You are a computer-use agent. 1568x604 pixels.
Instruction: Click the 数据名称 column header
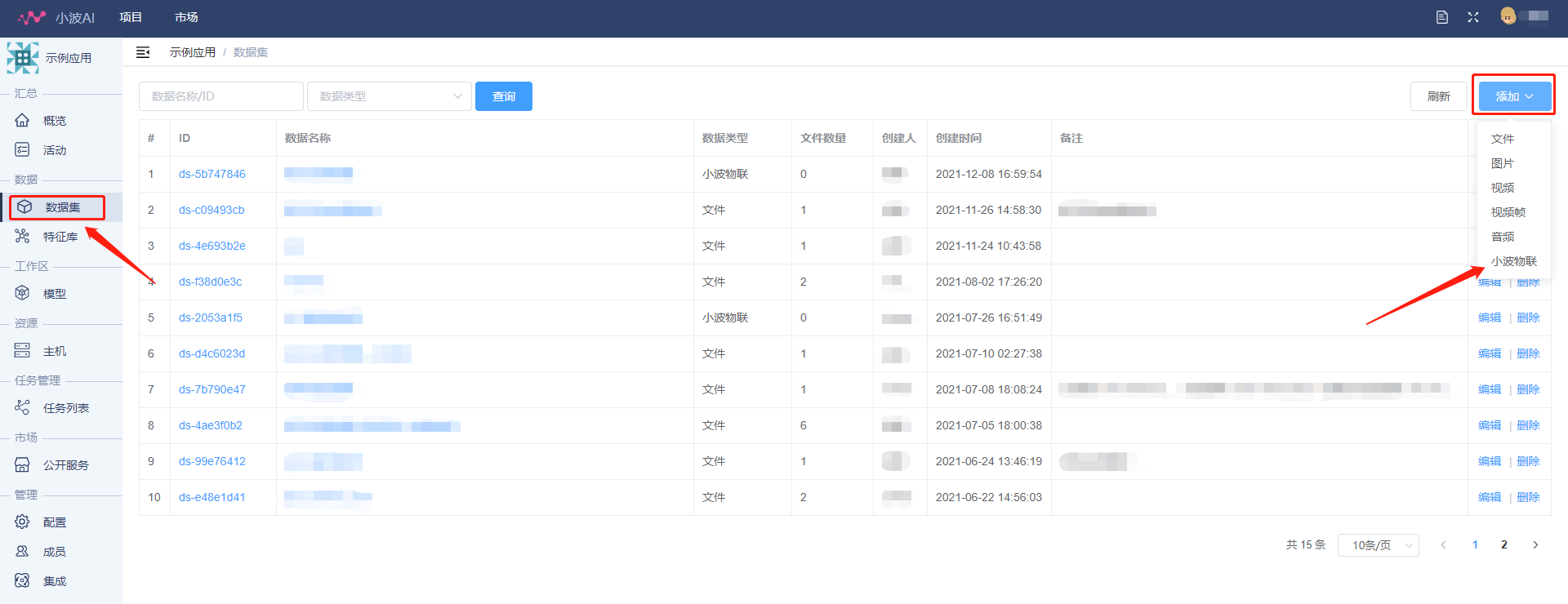point(308,138)
